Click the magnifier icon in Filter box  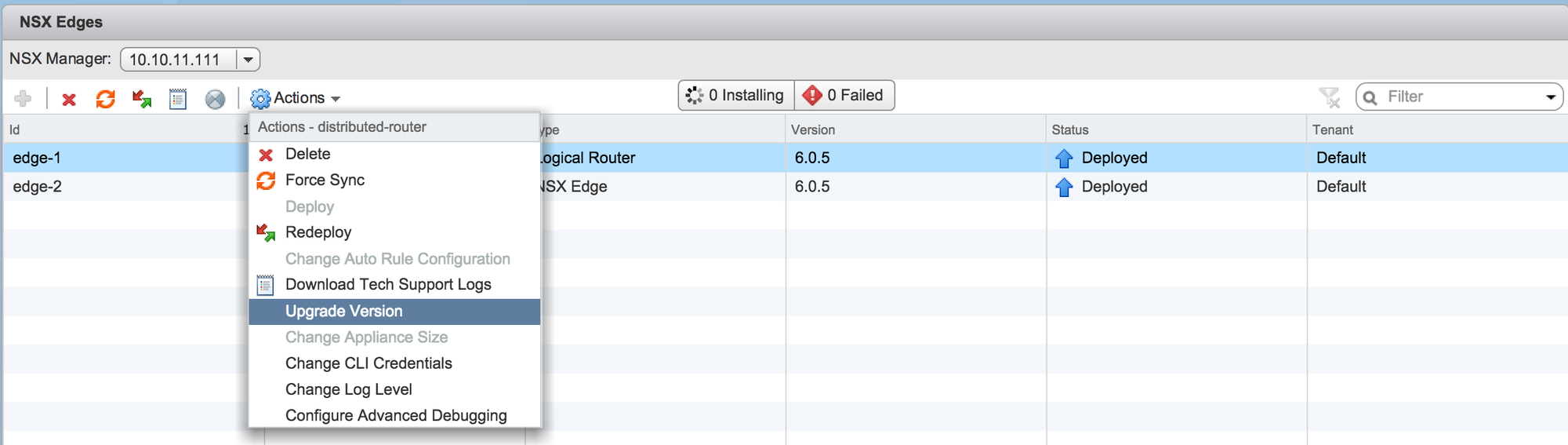click(1370, 97)
